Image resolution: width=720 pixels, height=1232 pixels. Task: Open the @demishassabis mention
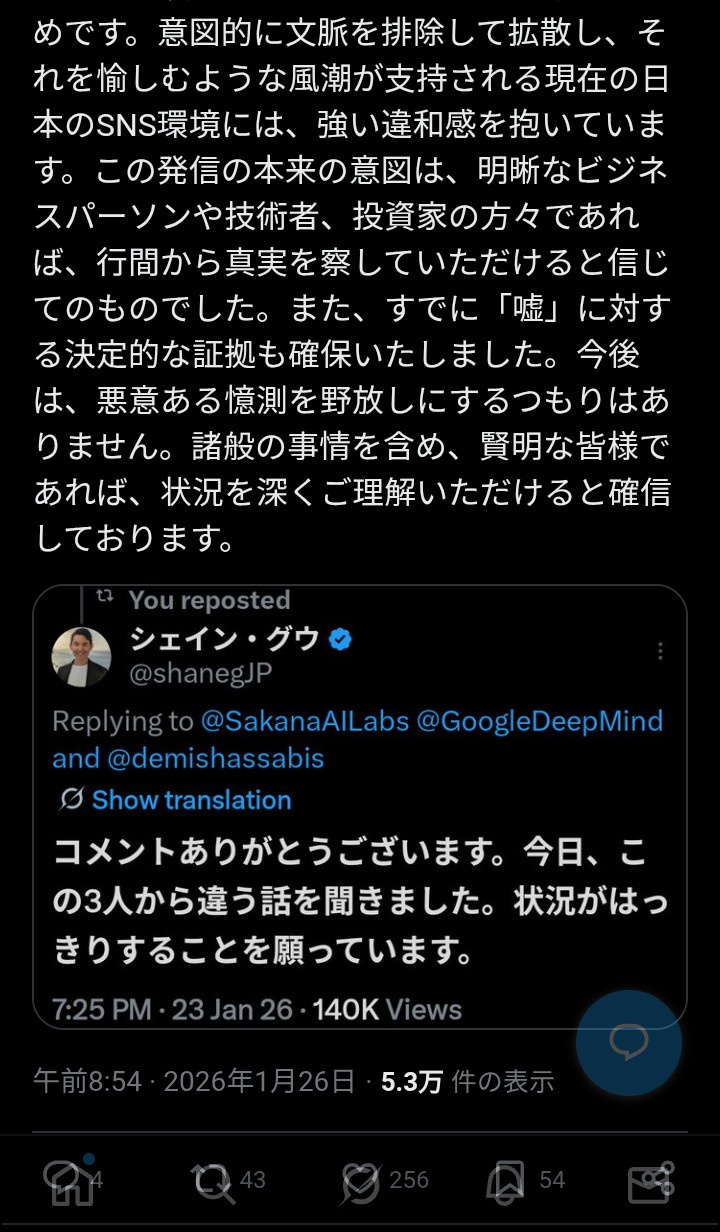pyautogui.click(x=218, y=758)
